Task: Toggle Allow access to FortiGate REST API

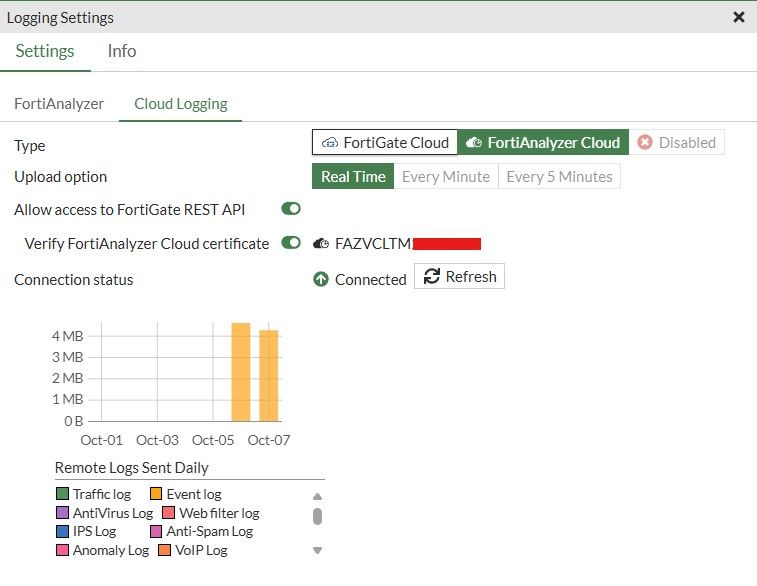Action: 291,209
